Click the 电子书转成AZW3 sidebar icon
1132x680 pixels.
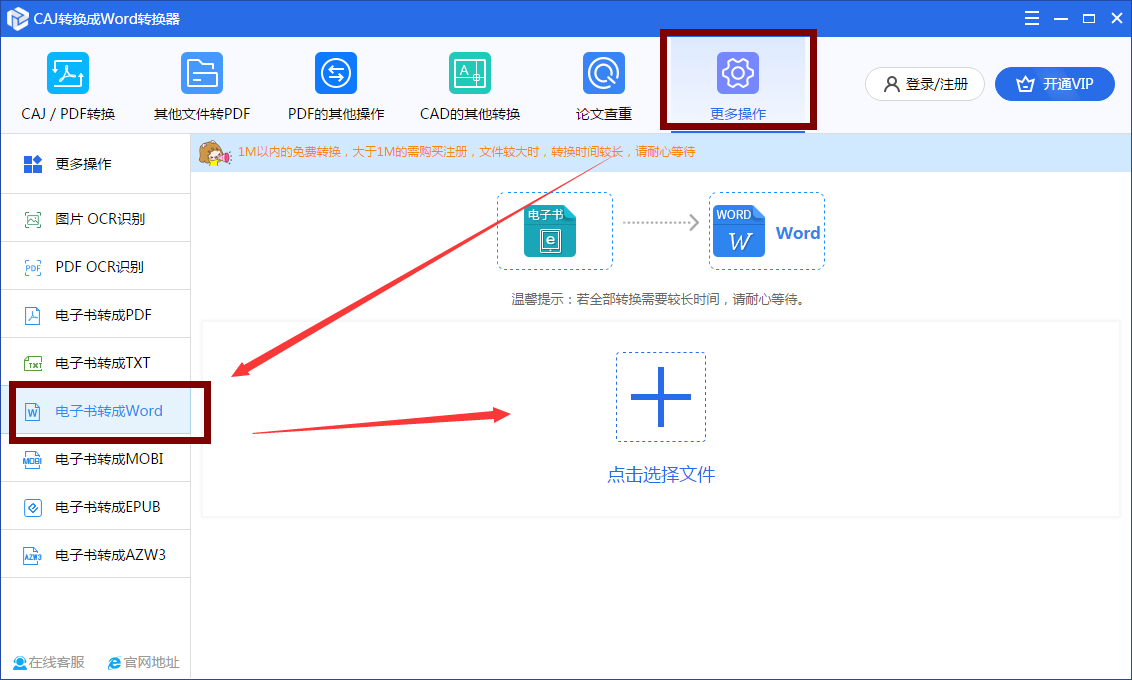click(32, 556)
